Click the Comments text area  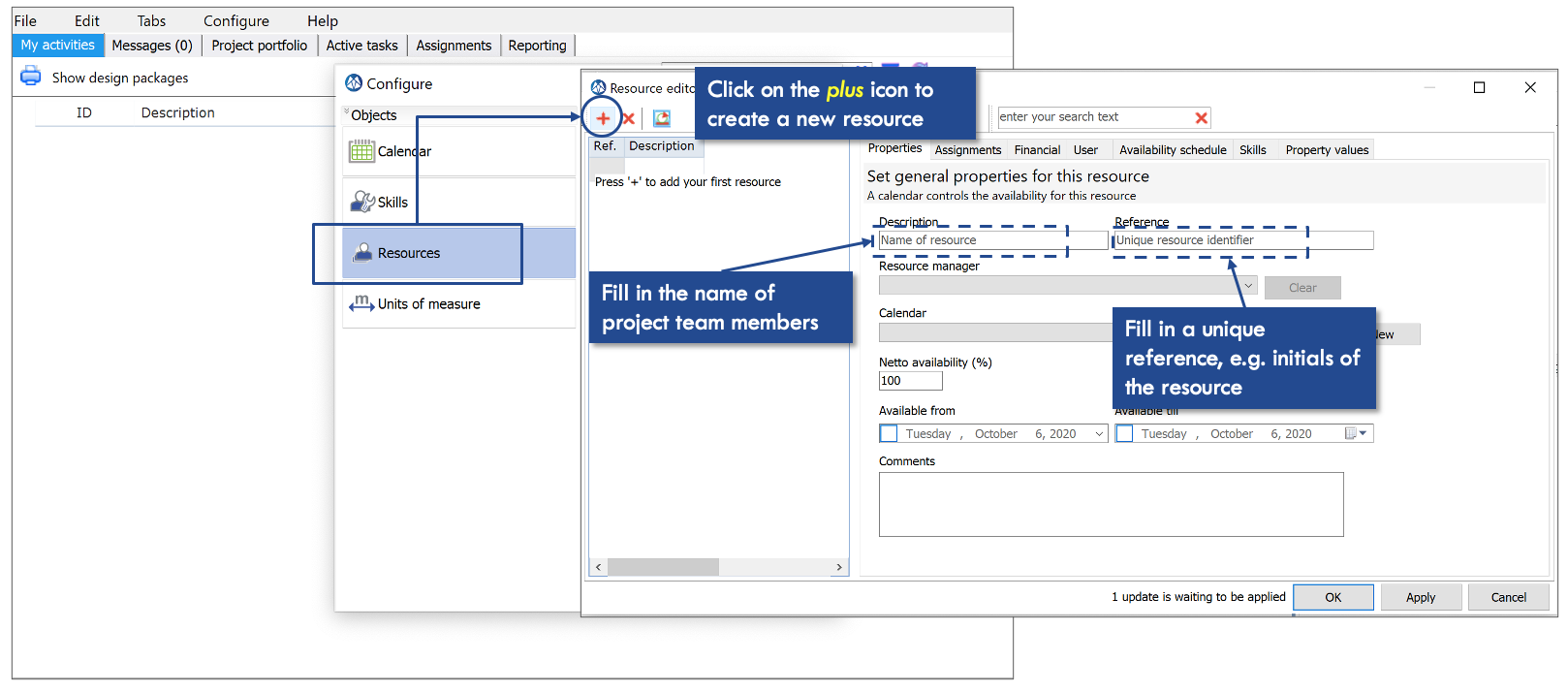coord(1111,504)
